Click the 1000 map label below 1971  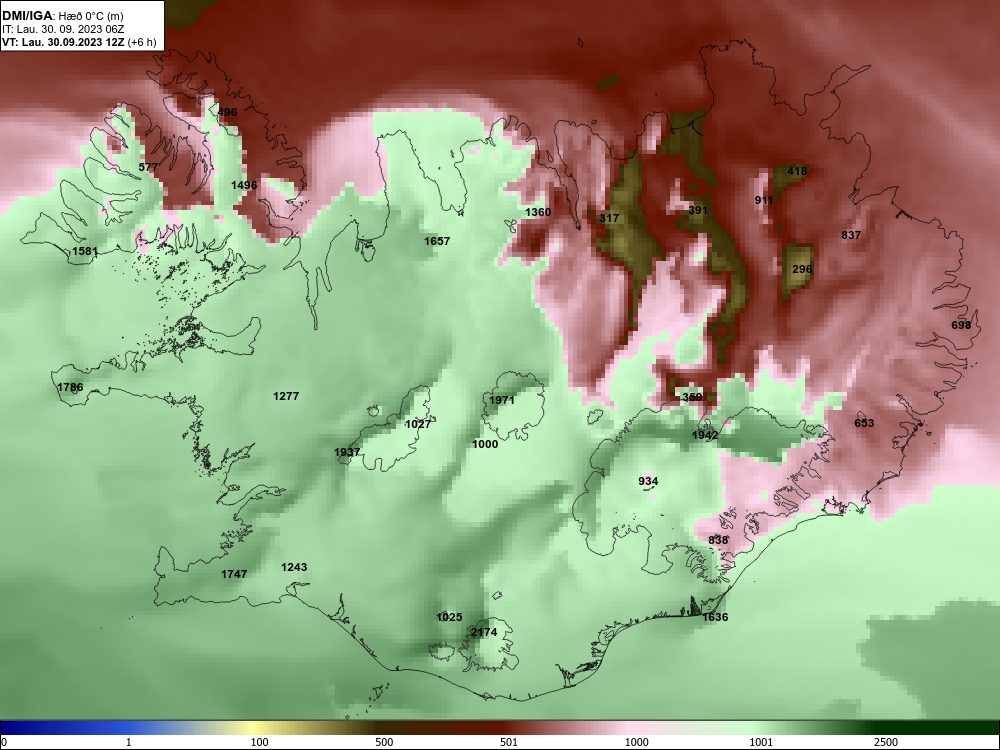tap(485, 444)
